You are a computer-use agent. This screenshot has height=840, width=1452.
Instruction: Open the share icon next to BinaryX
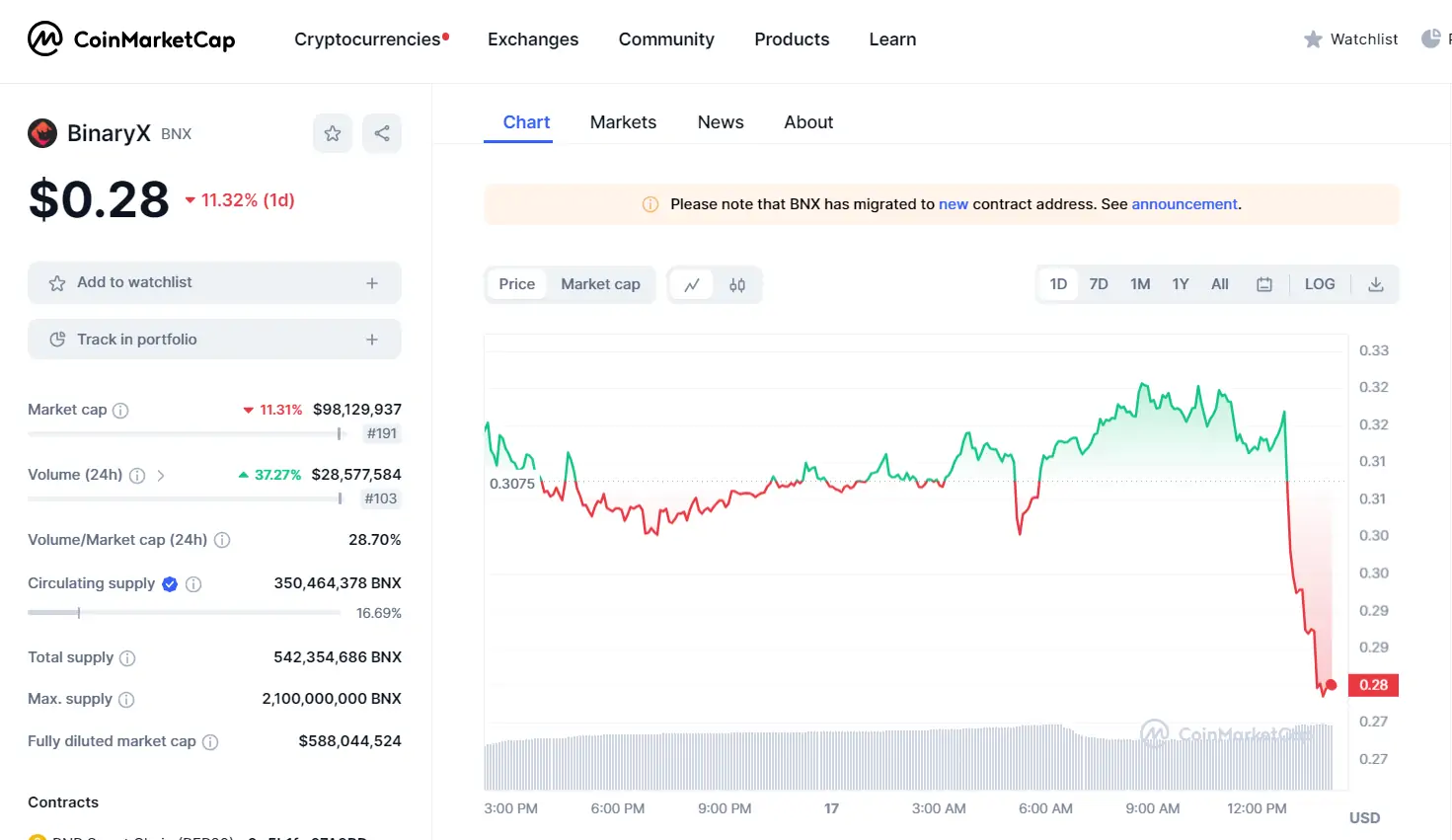382,133
